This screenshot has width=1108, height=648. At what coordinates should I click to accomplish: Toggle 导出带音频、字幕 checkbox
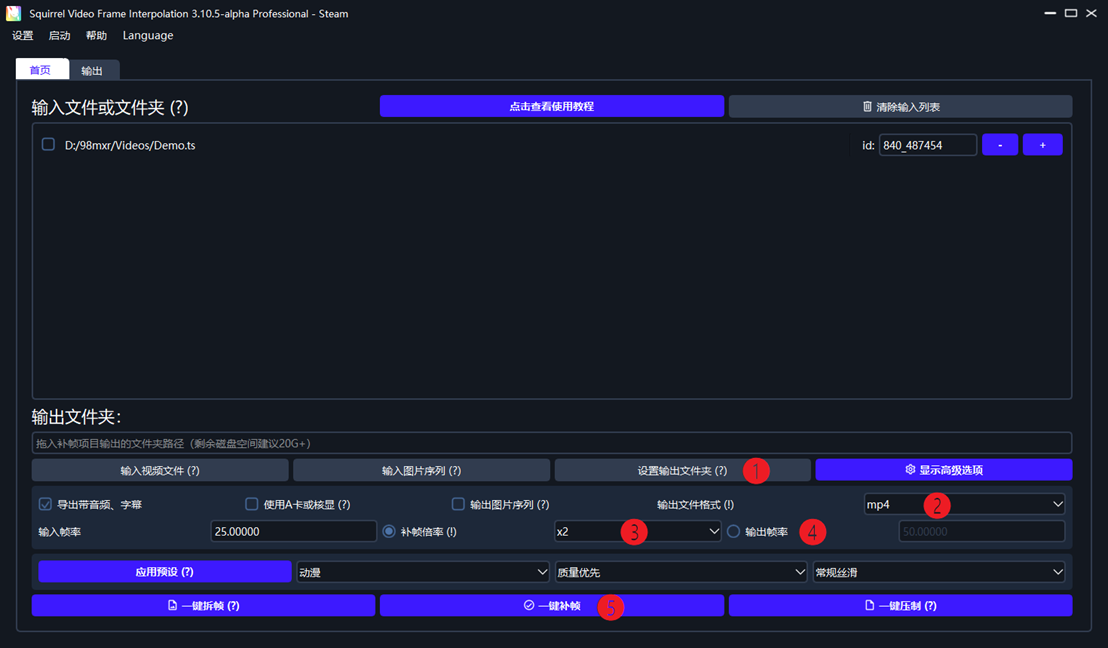(x=45, y=504)
